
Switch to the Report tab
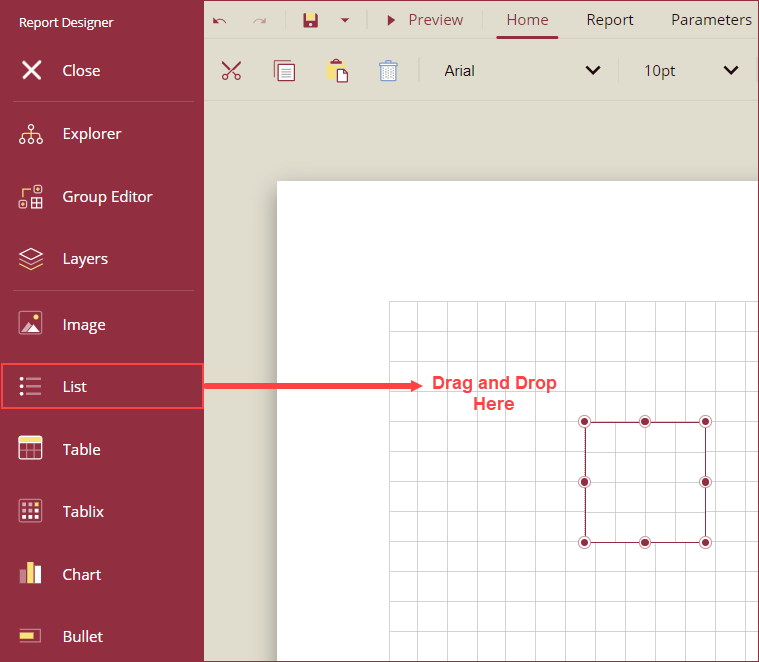(x=609, y=20)
